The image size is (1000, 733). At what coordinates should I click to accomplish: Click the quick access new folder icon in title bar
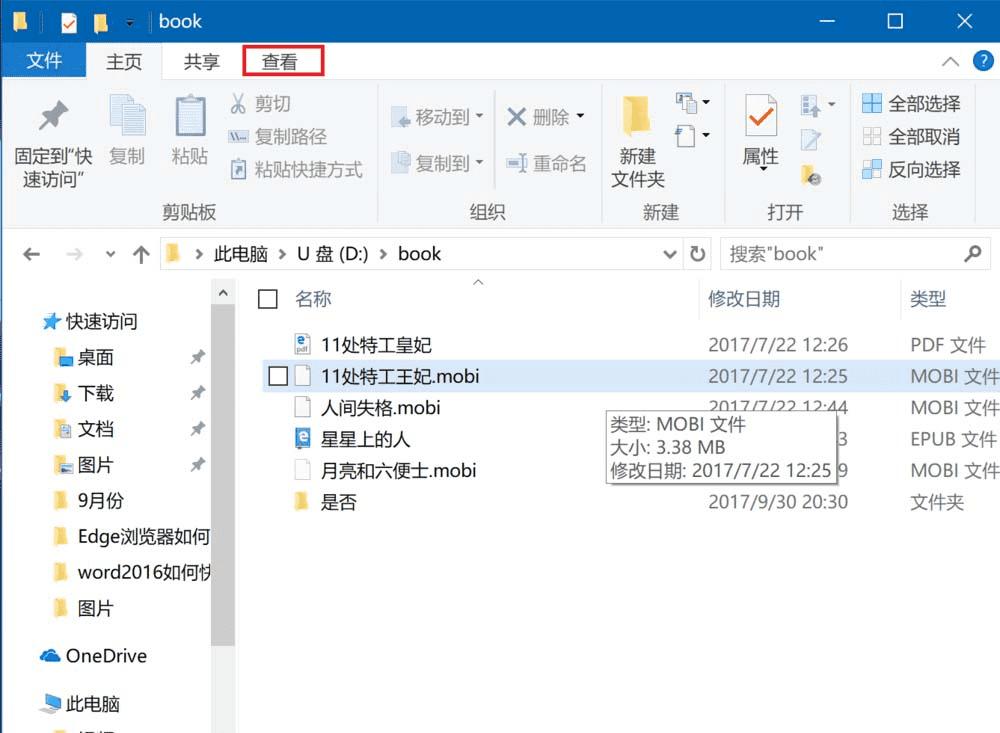101,23
